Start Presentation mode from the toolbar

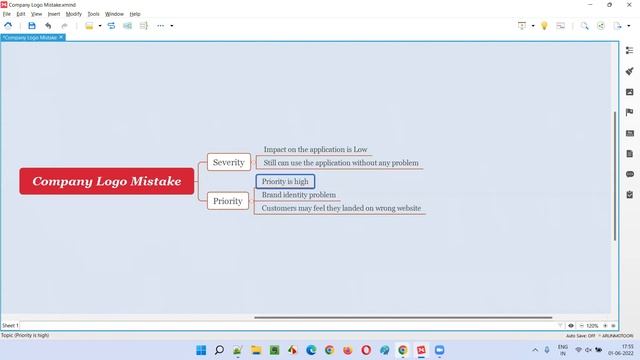click(522, 26)
